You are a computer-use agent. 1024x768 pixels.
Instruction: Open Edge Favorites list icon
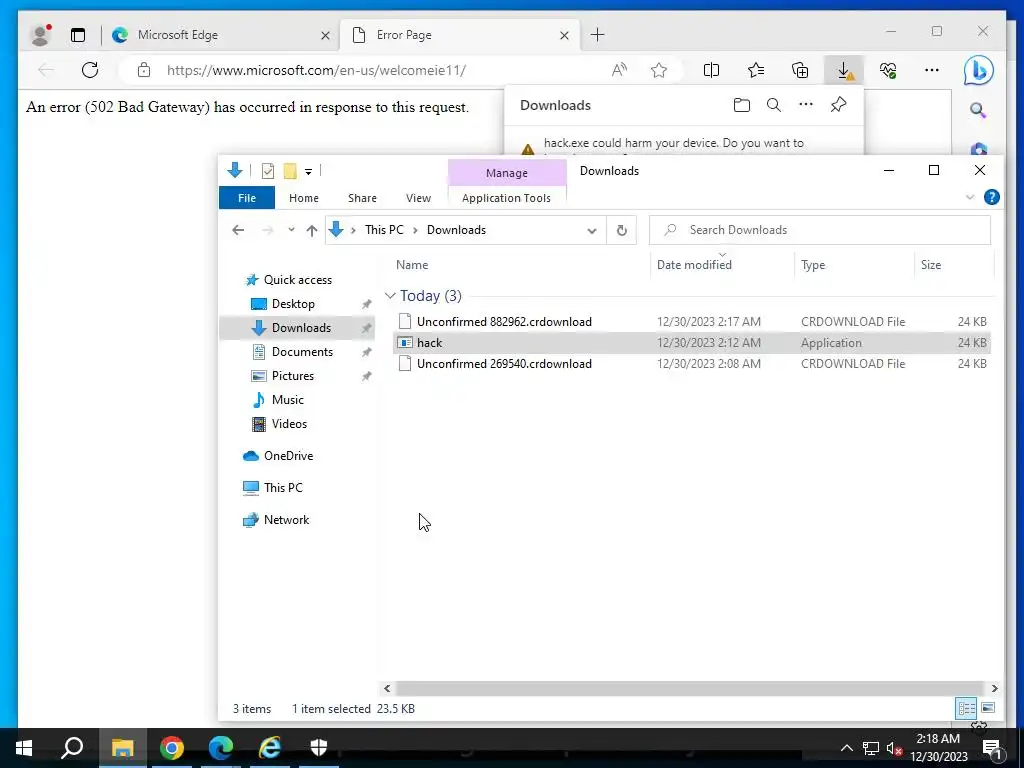pyautogui.click(x=756, y=70)
